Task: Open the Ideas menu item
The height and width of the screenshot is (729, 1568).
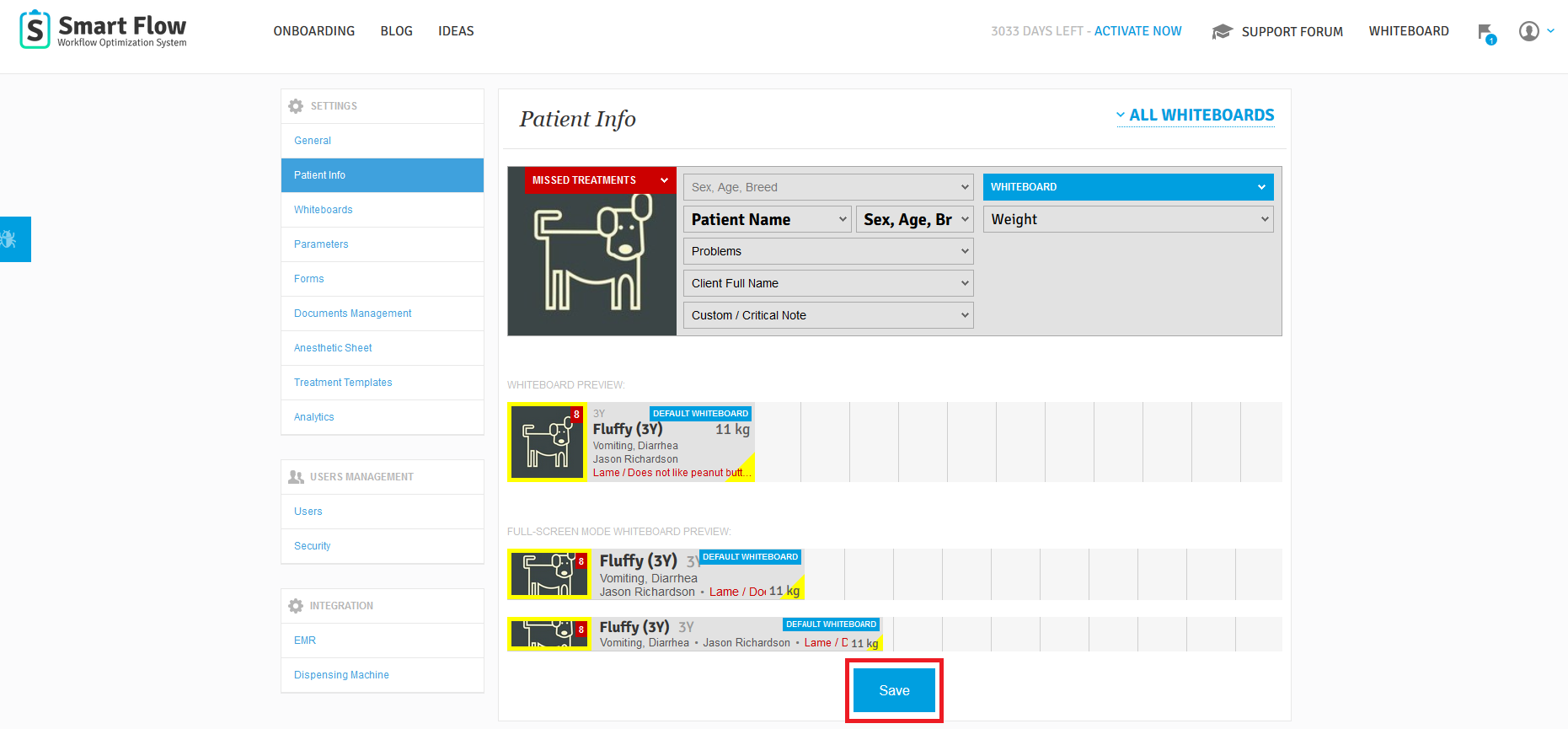Action: [x=456, y=31]
